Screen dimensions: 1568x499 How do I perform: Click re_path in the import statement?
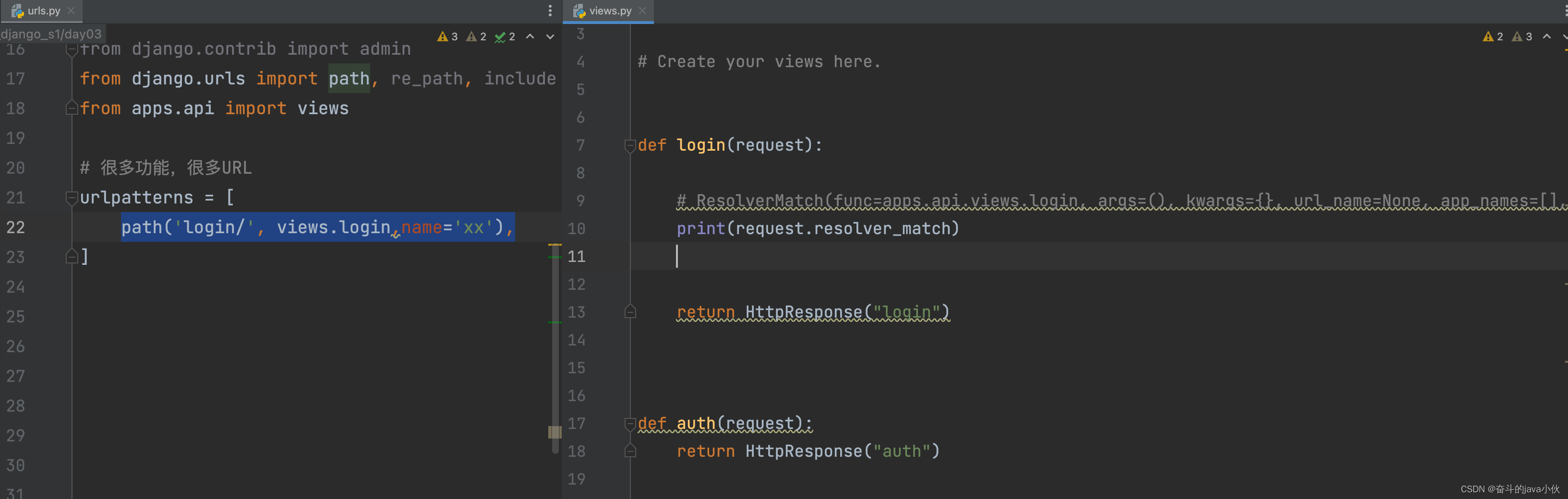[x=426, y=79]
